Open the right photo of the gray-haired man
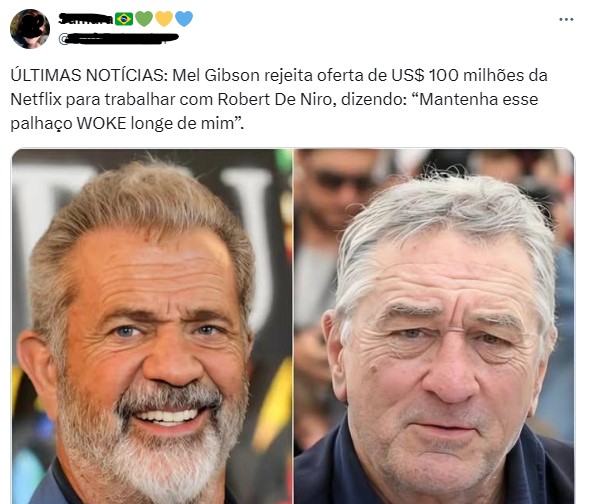 (434, 326)
